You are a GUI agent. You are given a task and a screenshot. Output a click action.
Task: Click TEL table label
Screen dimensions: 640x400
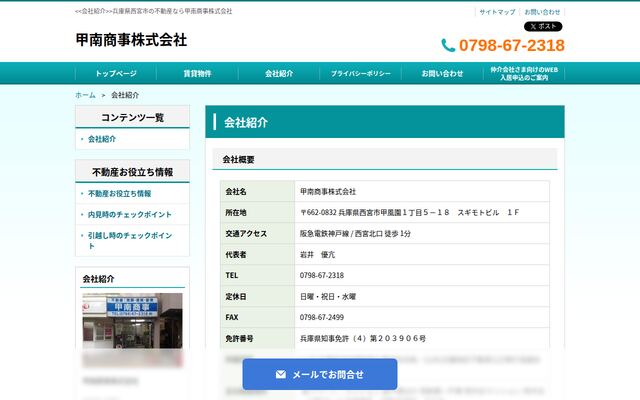coord(231,276)
